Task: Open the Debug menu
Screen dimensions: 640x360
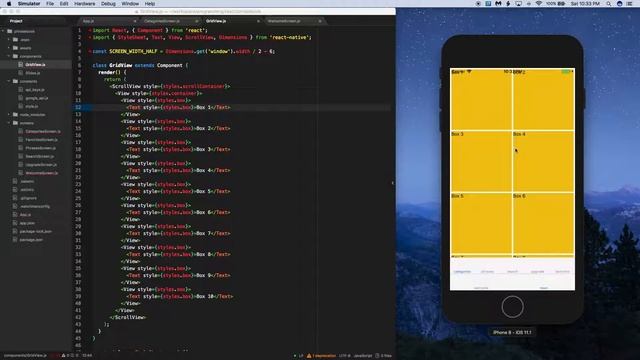Action: [x=108, y=4]
